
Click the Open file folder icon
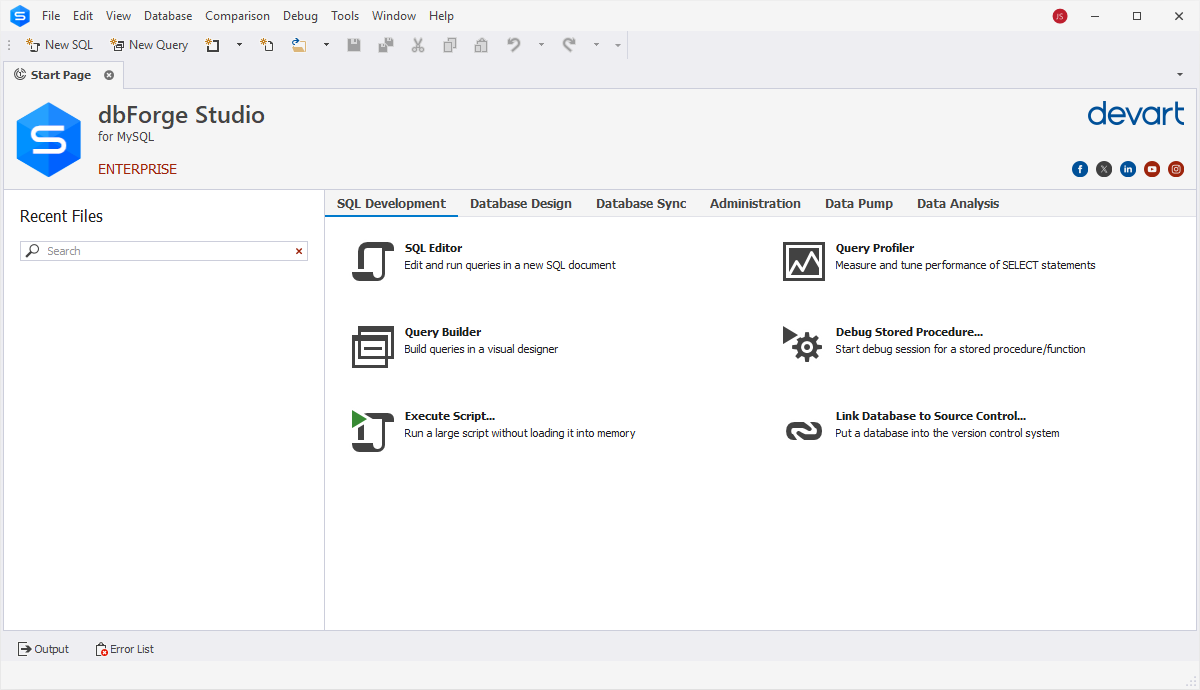(298, 45)
